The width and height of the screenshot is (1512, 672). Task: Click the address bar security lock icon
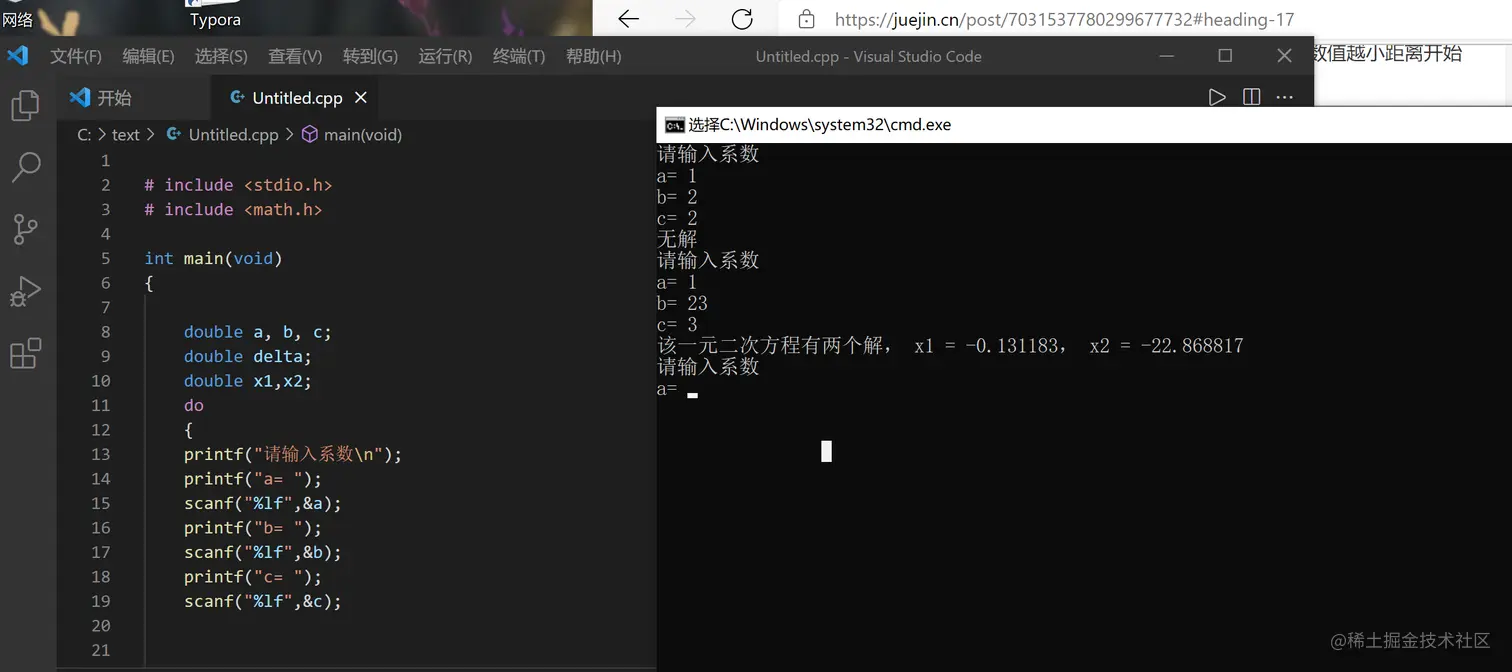[x=806, y=19]
